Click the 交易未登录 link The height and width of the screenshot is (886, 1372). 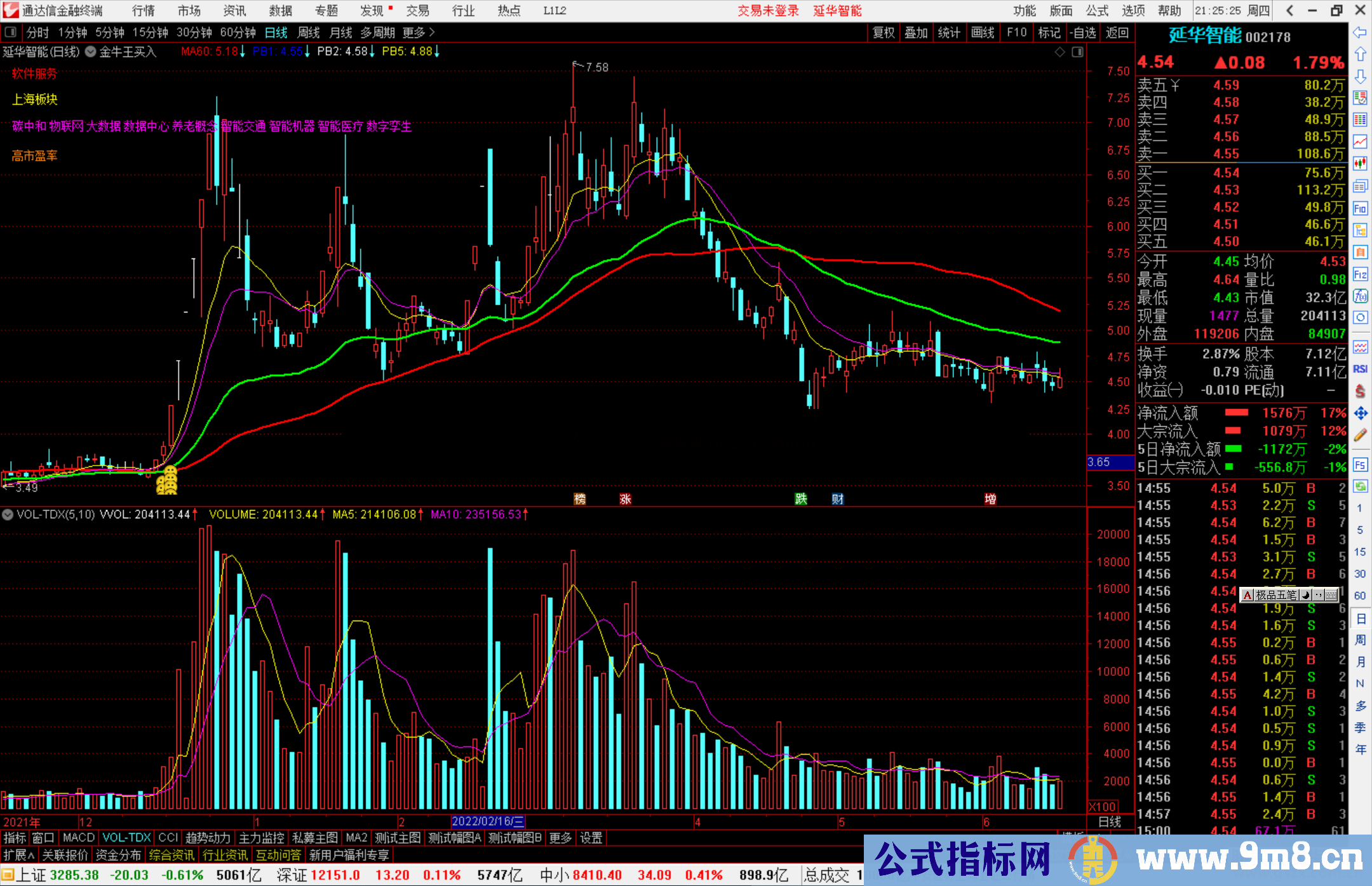[767, 11]
